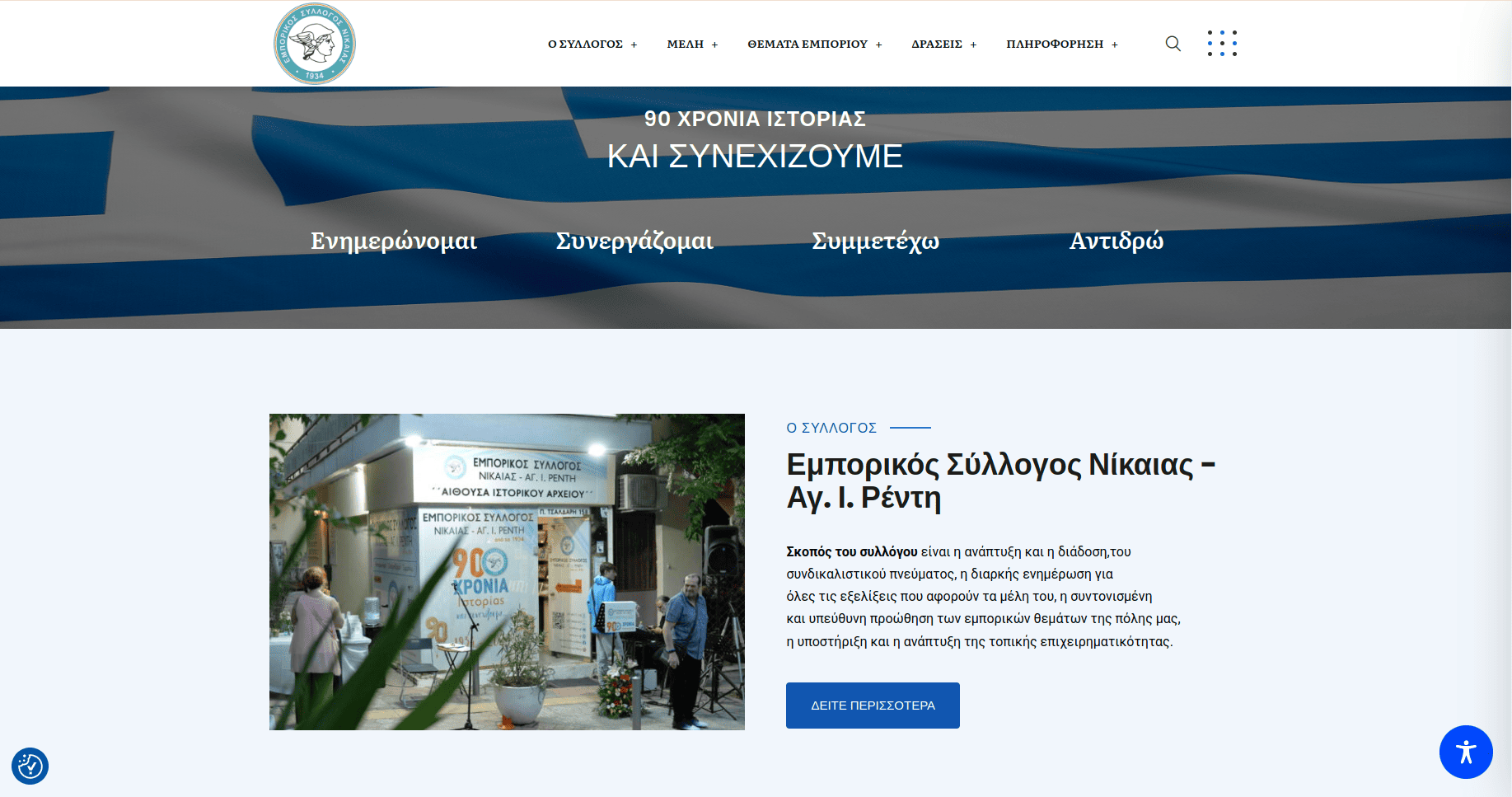This screenshot has width=1512, height=797.
Task: Click the Ενημερώνομαι banner link
Action: (x=394, y=241)
